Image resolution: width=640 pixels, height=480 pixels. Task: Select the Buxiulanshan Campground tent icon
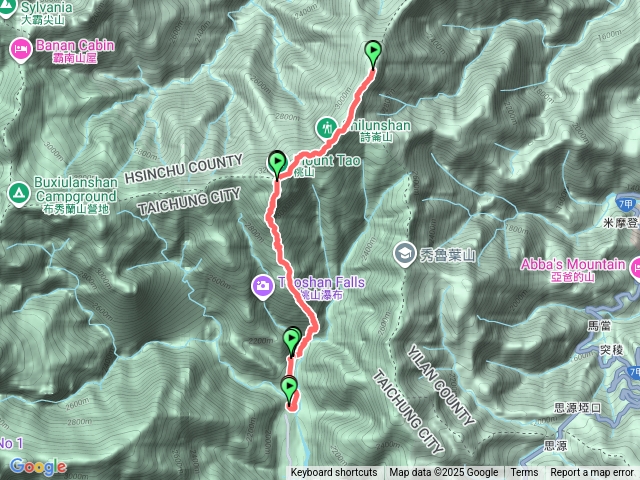coord(19,194)
